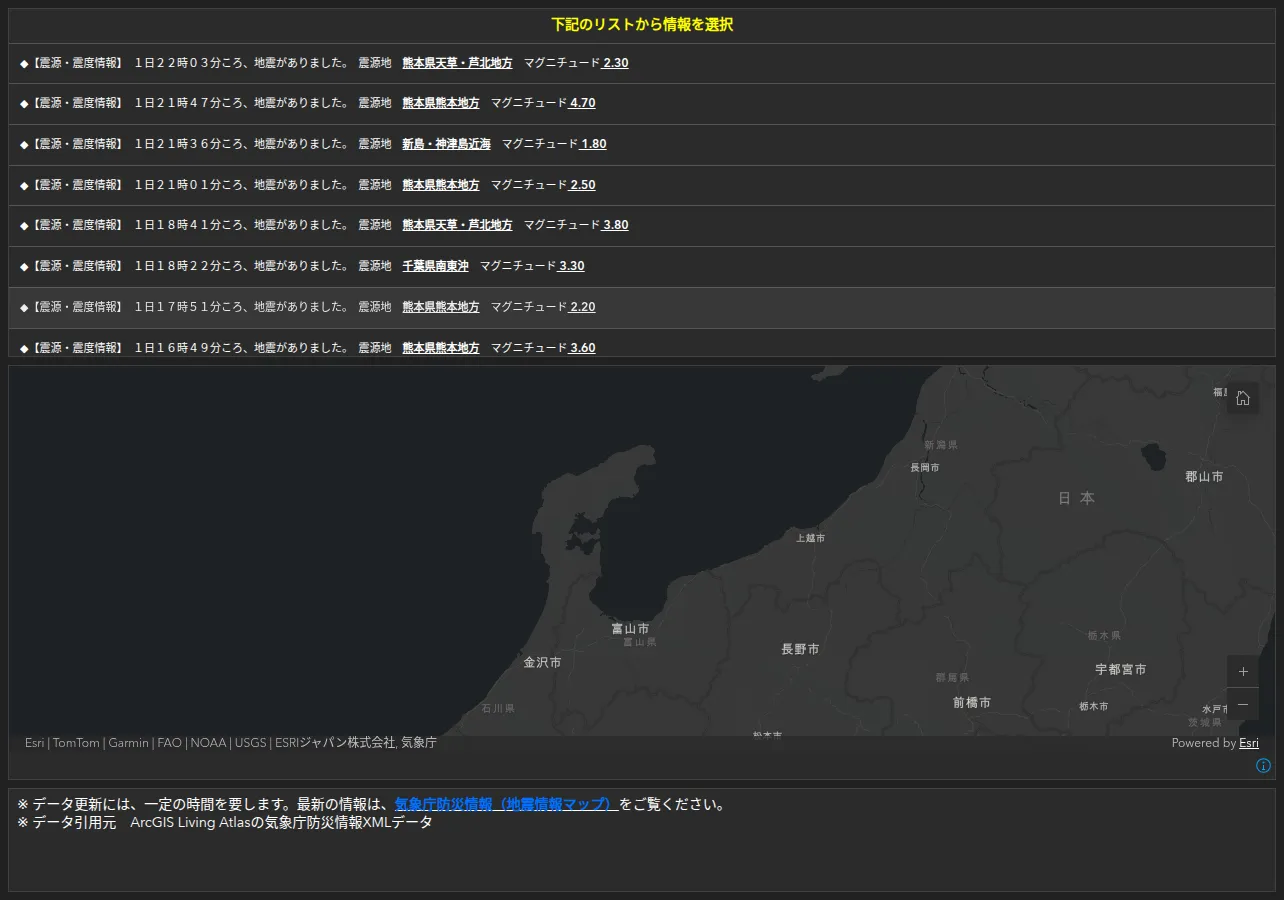Click the map home extent icon

coord(1243,398)
